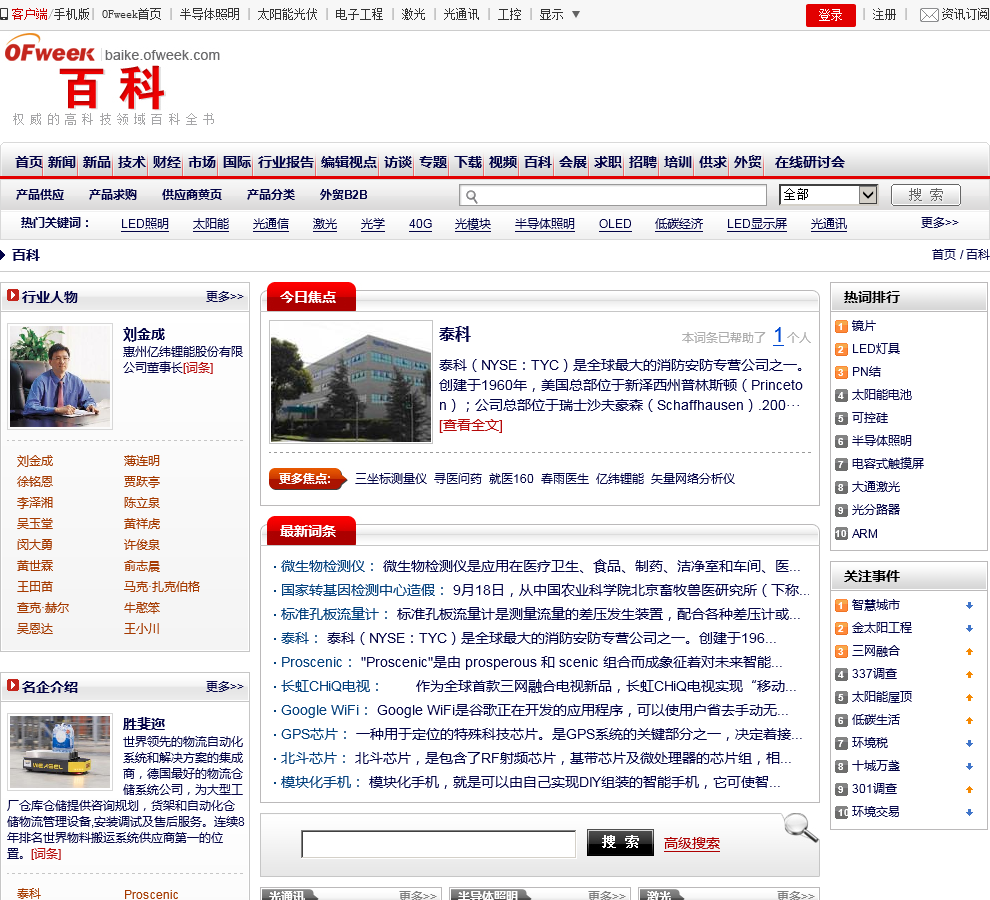Screen dimensions: 990x900
Task: Click in the top search input field
Action: coord(613,195)
